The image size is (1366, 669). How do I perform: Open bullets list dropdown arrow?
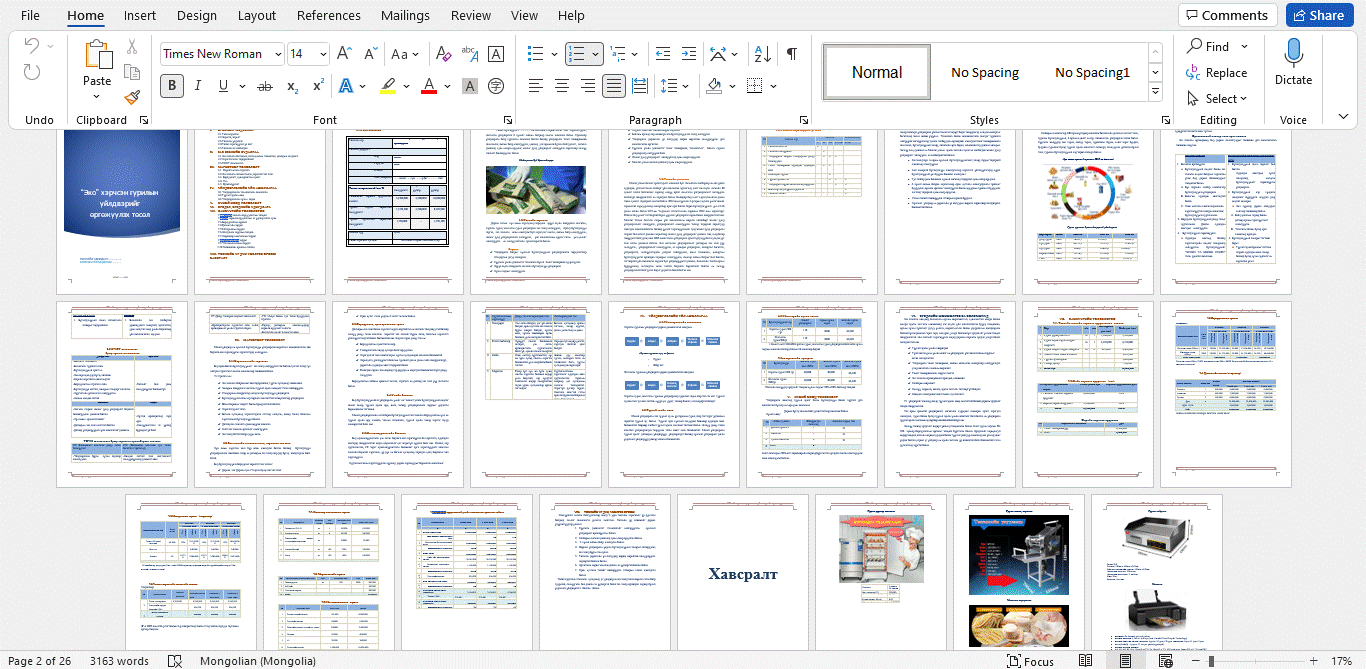(x=554, y=54)
